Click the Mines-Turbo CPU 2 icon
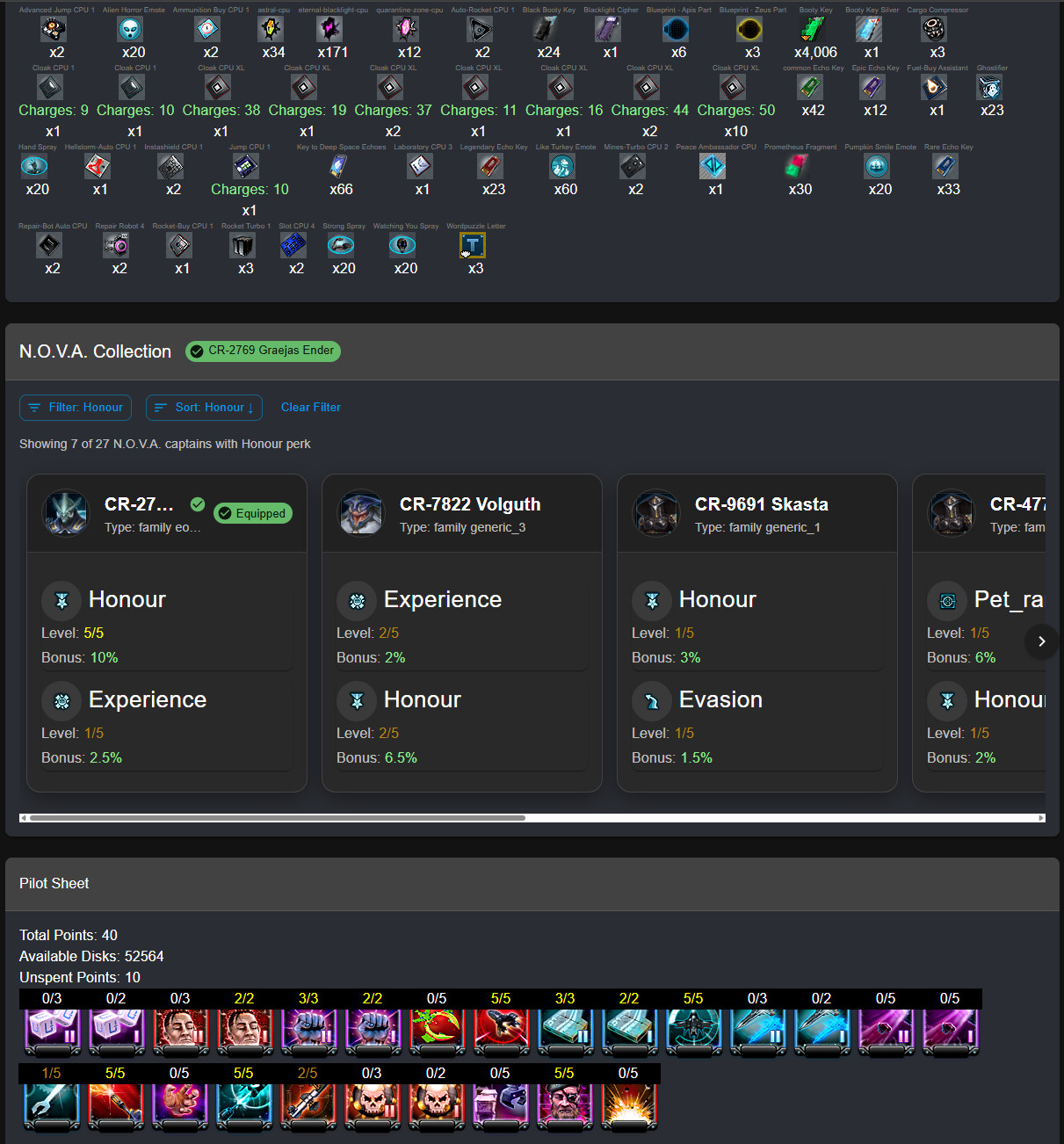1064x1144 pixels. point(633,167)
